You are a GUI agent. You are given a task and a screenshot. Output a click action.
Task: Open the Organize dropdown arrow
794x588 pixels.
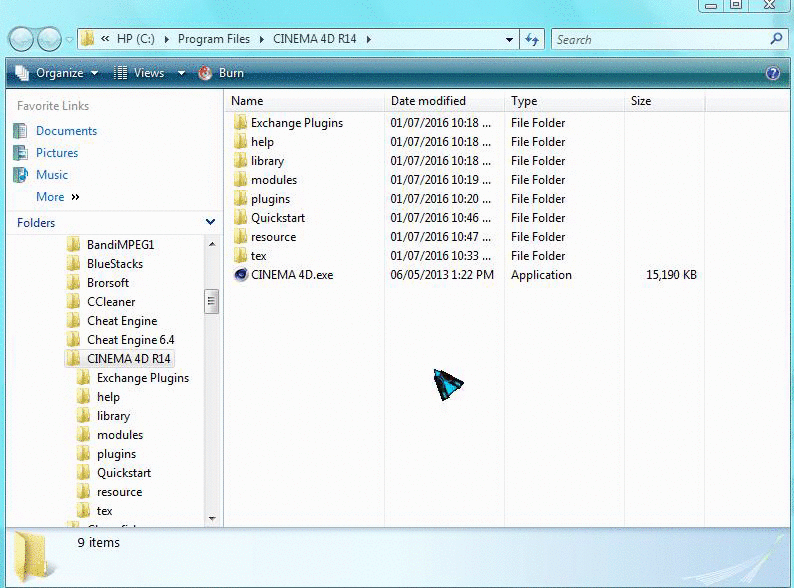(94, 73)
